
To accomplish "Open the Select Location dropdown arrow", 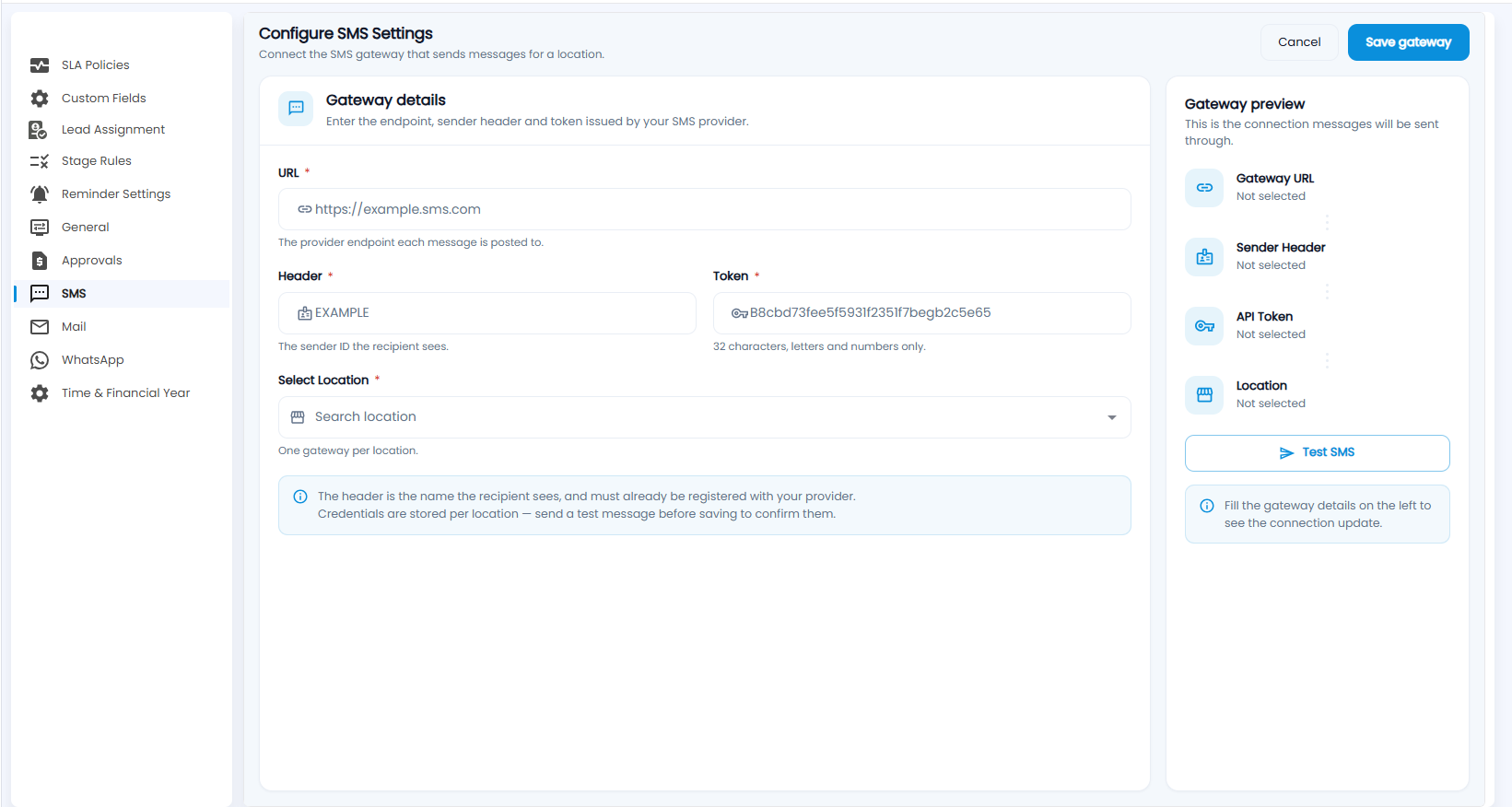I will point(1112,417).
